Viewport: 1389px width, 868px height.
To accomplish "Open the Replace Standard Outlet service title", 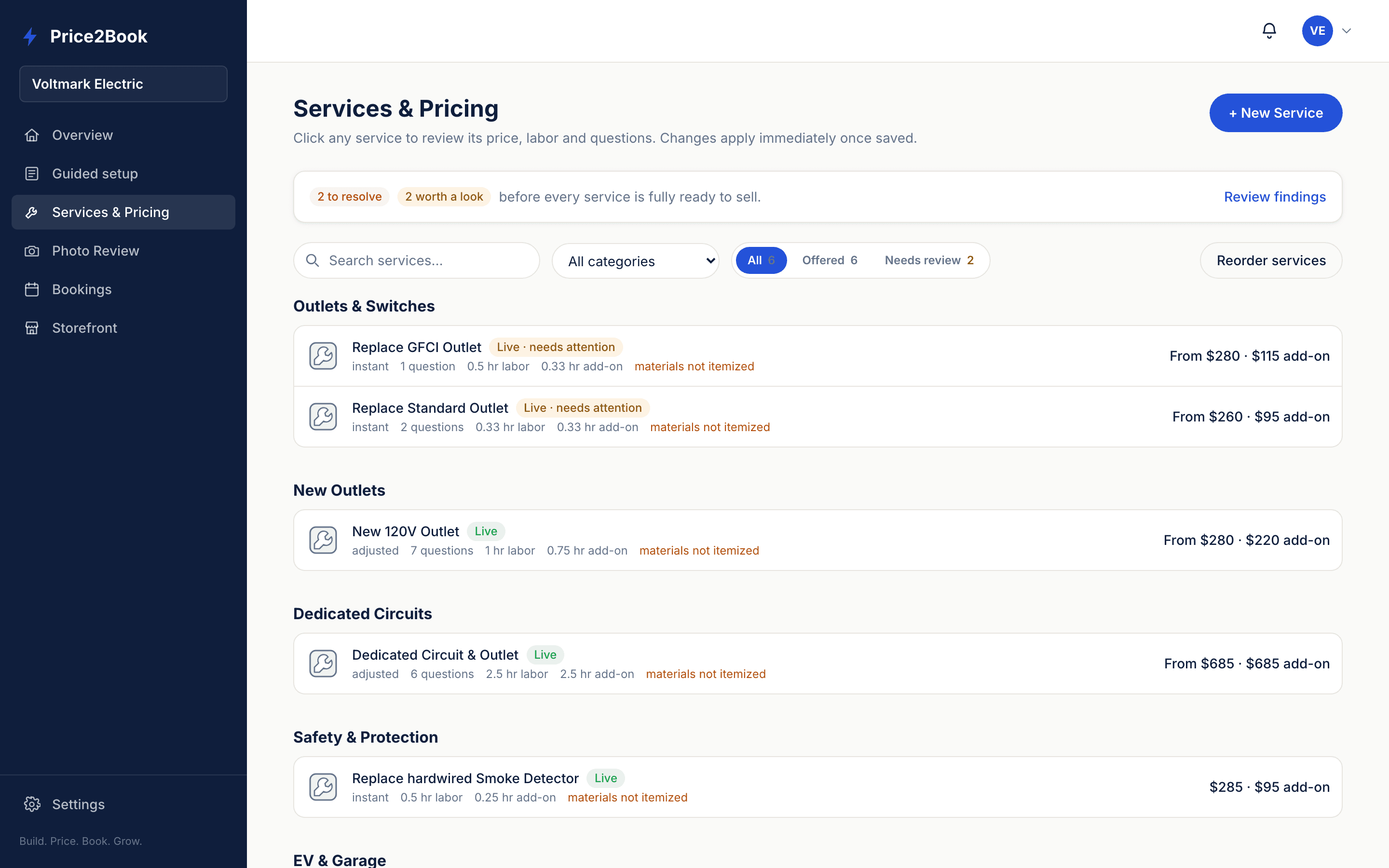I will coord(430,408).
